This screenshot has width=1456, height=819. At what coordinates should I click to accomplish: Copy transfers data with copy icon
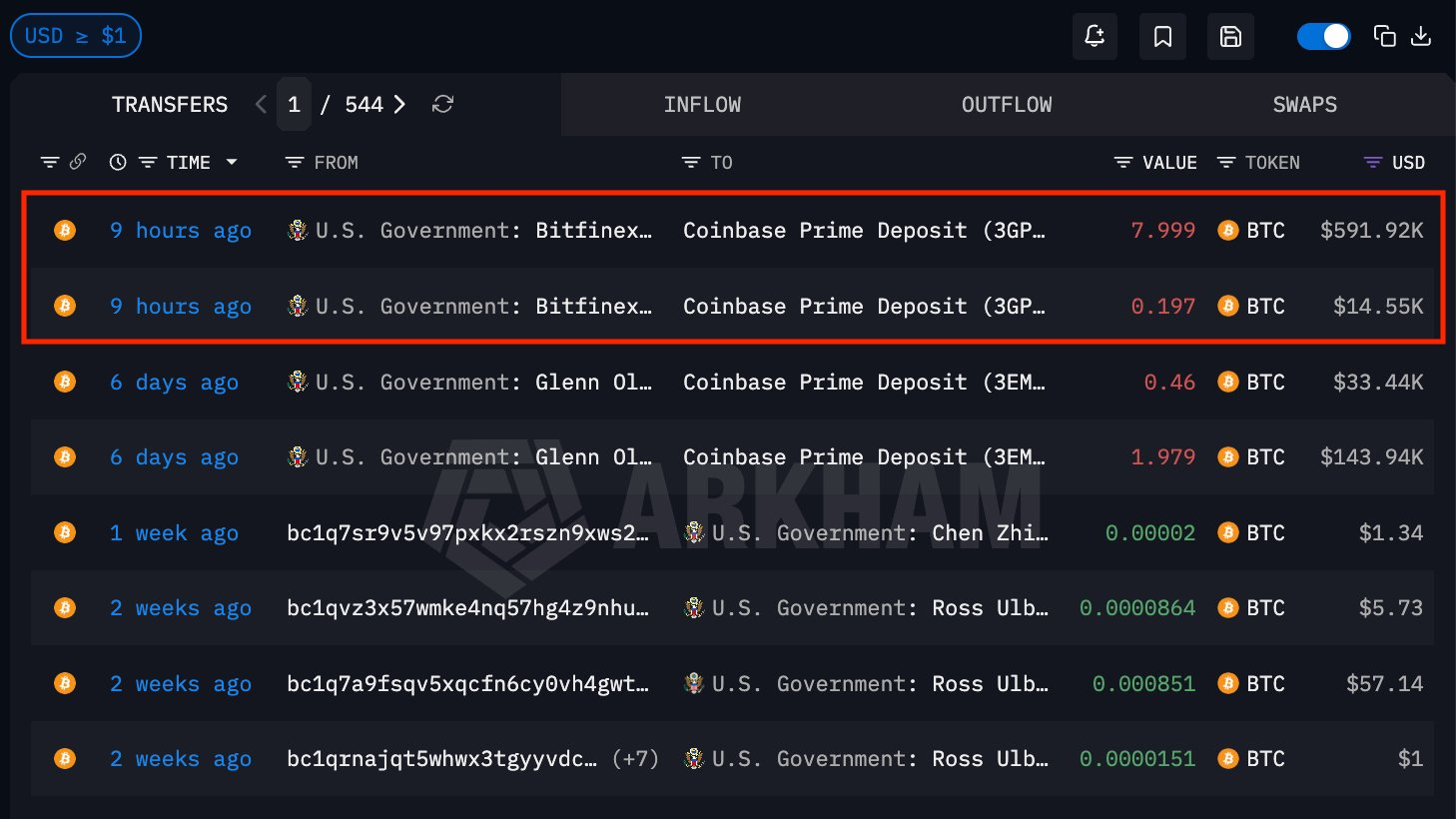click(x=1384, y=36)
